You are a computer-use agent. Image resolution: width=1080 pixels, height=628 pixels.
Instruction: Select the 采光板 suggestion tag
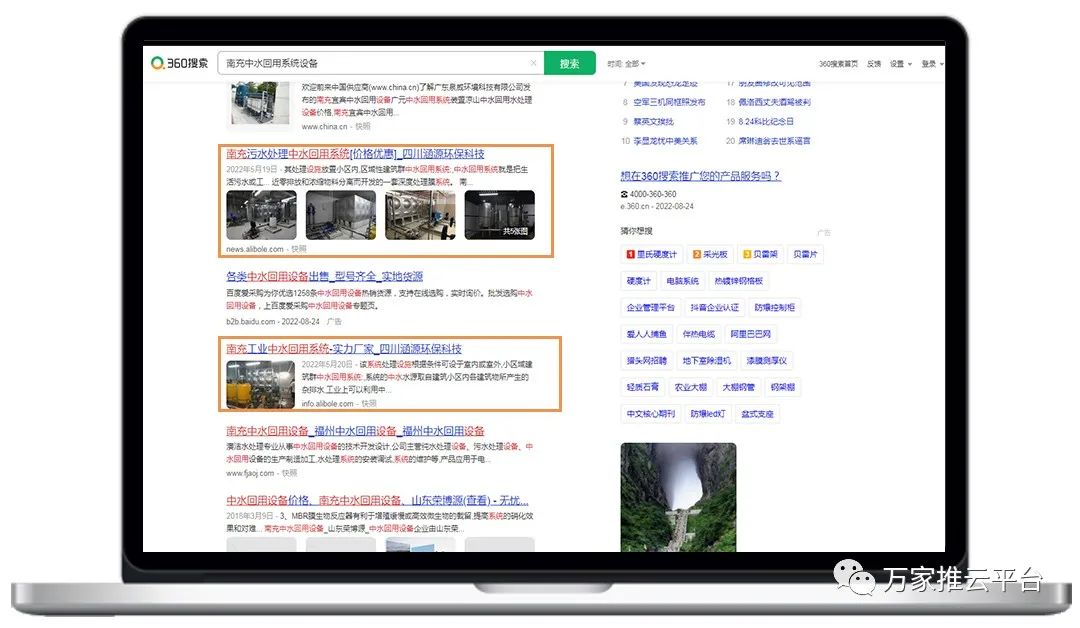pyautogui.click(x=714, y=255)
